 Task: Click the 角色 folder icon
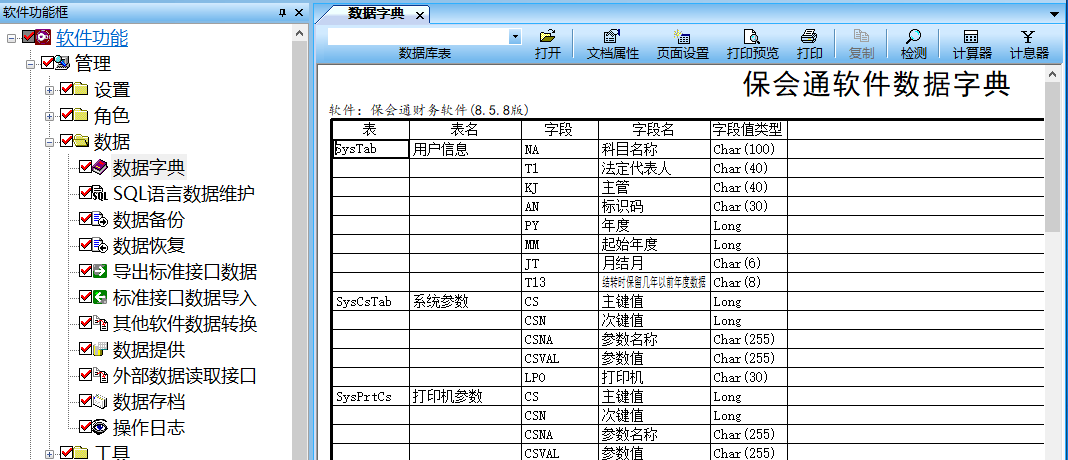point(80,115)
